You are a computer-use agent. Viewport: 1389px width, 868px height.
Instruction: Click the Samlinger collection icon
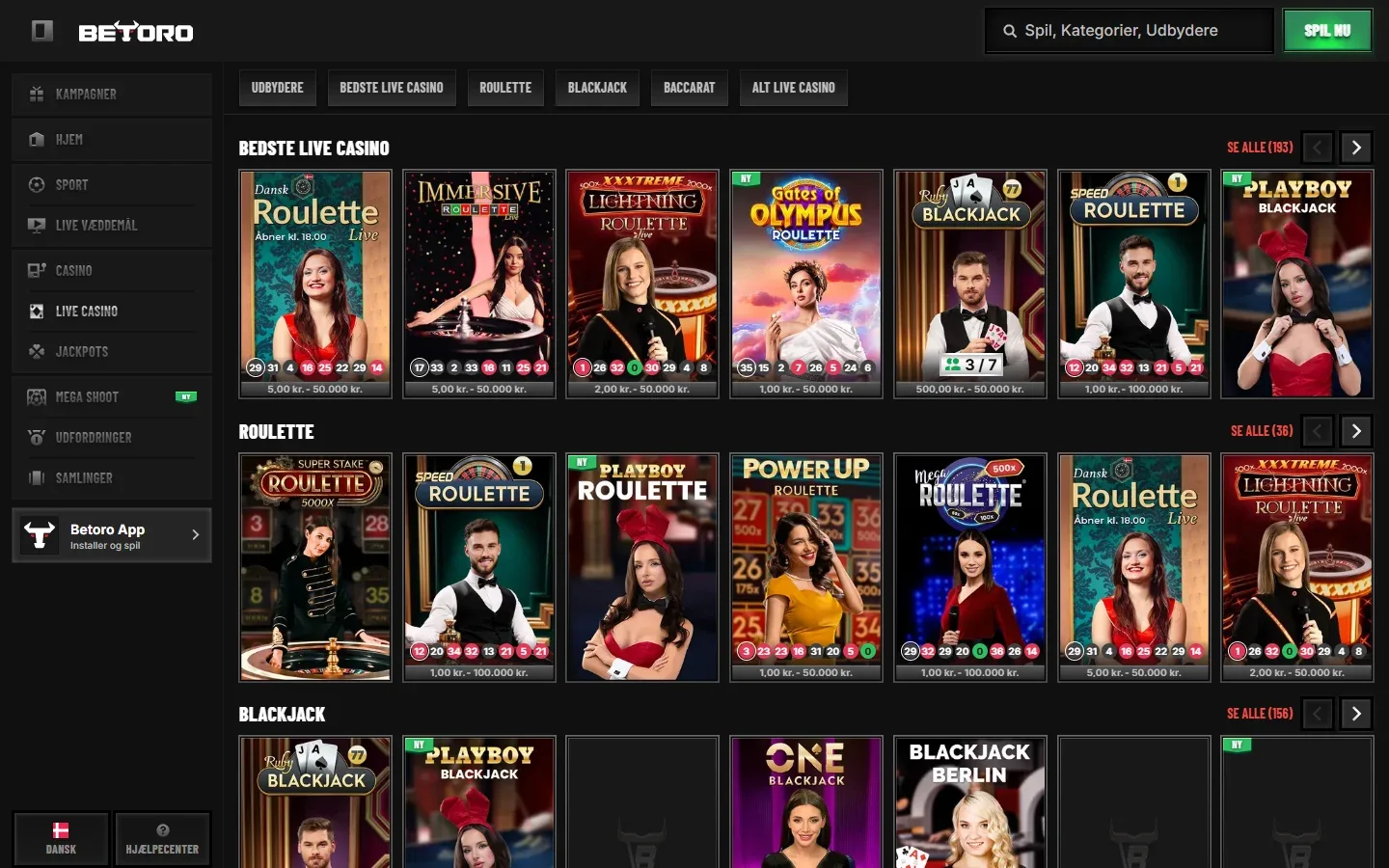(37, 477)
